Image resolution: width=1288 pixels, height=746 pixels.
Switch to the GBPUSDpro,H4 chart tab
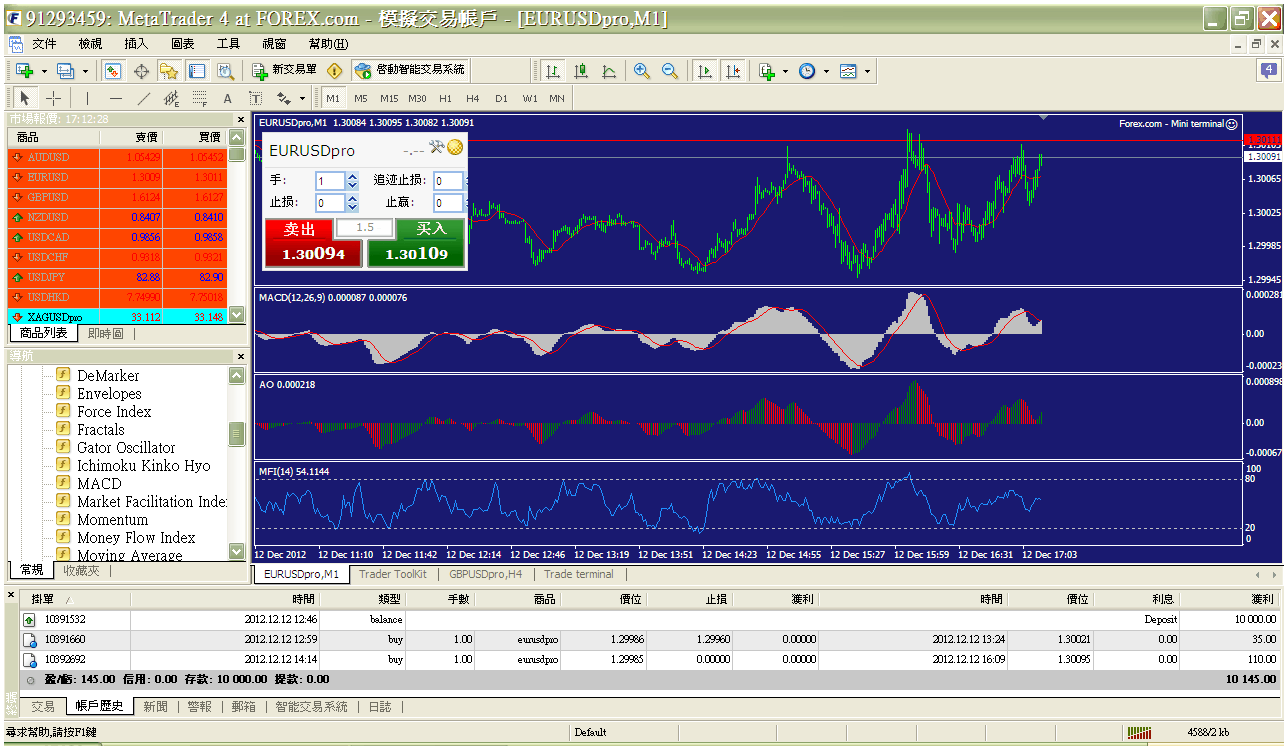point(485,574)
